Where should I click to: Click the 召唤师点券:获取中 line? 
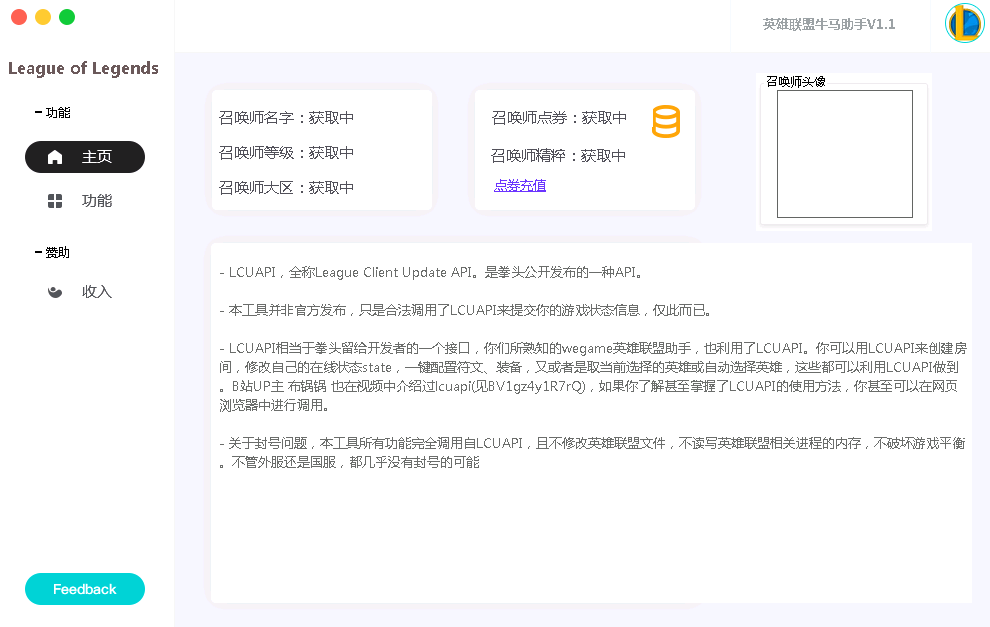559,117
